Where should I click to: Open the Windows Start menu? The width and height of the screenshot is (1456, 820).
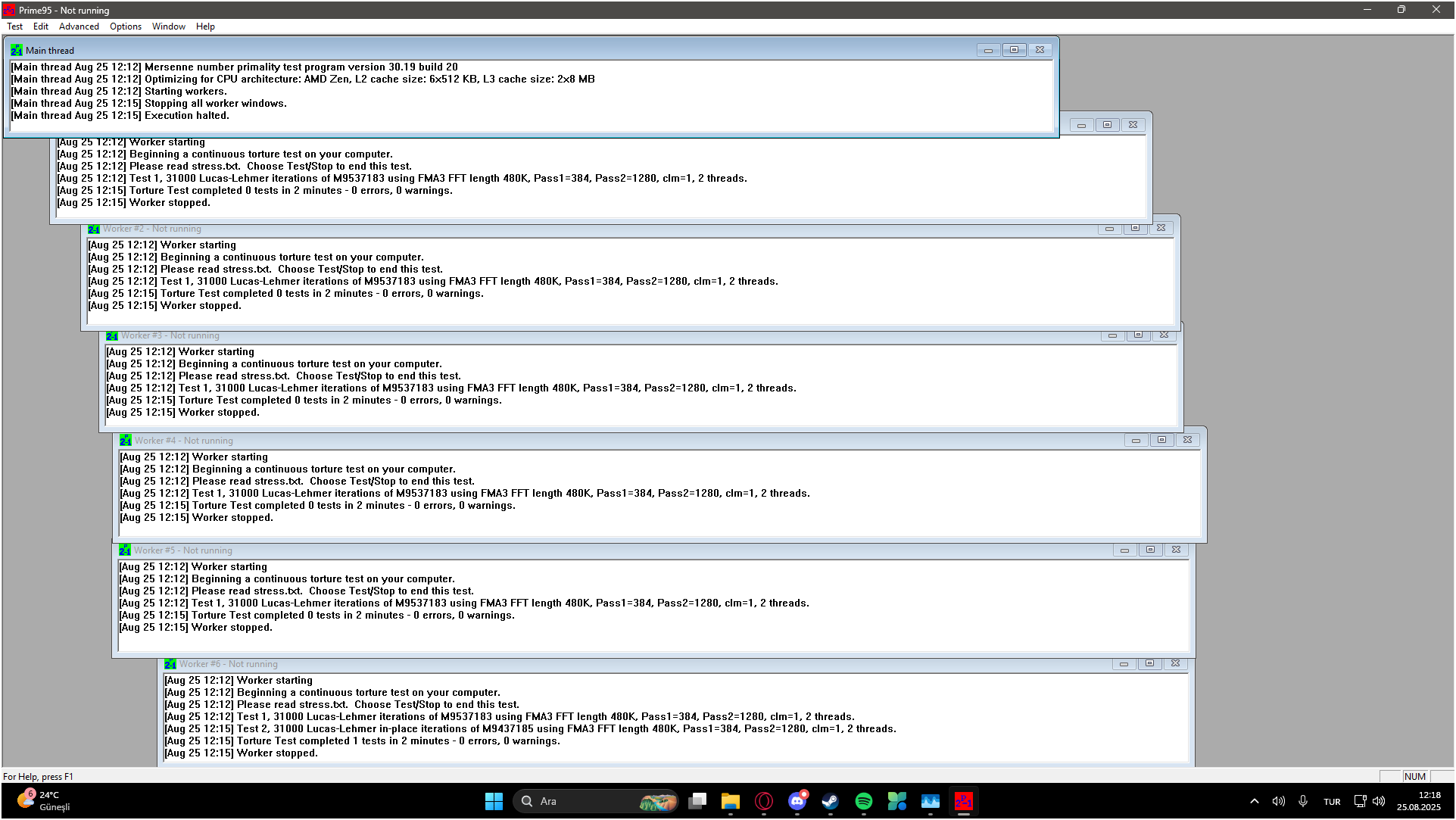[494, 801]
